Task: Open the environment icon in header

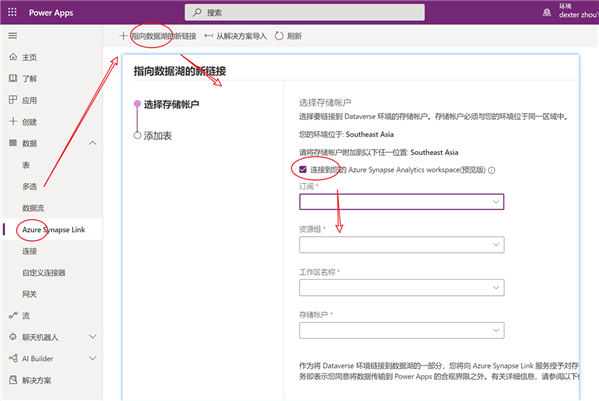Action: point(547,13)
